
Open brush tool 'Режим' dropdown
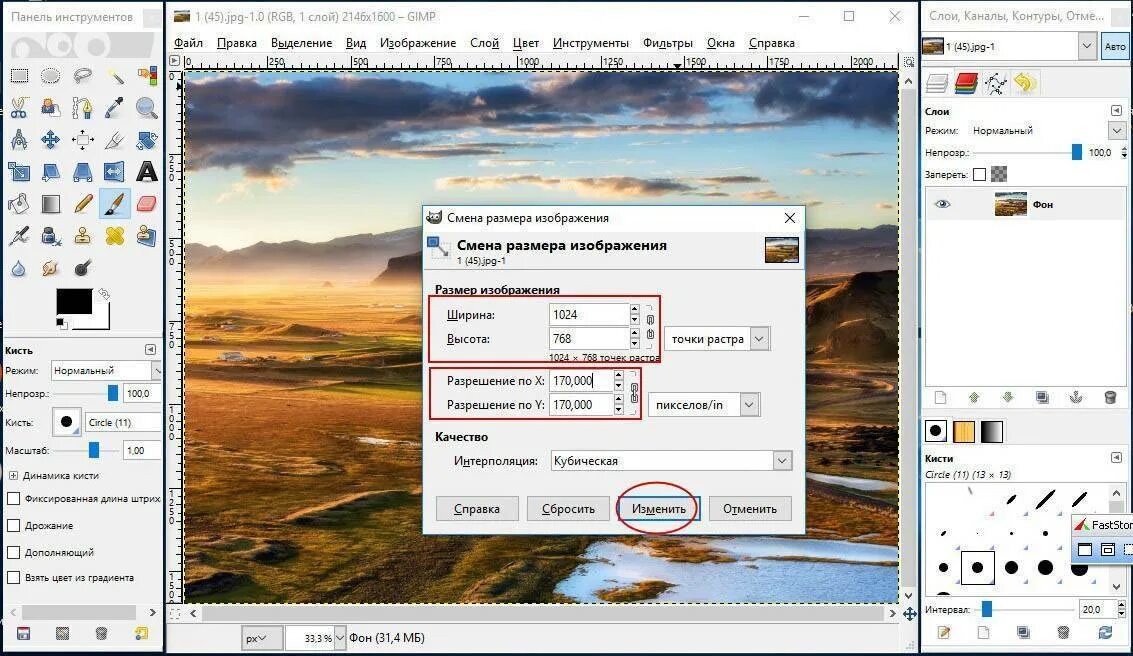[x=105, y=370]
